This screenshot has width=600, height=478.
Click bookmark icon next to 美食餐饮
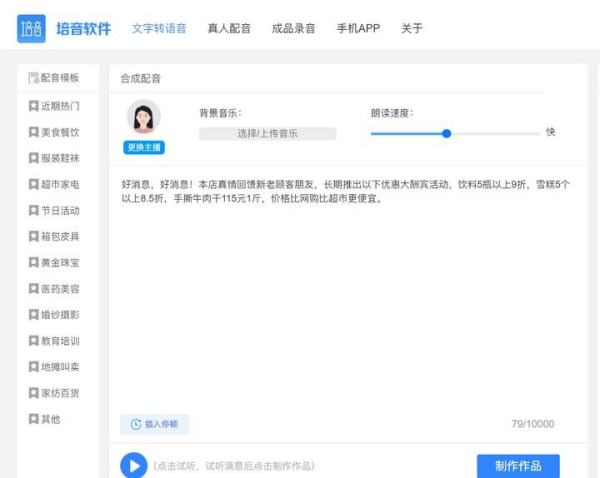(34, 132)
